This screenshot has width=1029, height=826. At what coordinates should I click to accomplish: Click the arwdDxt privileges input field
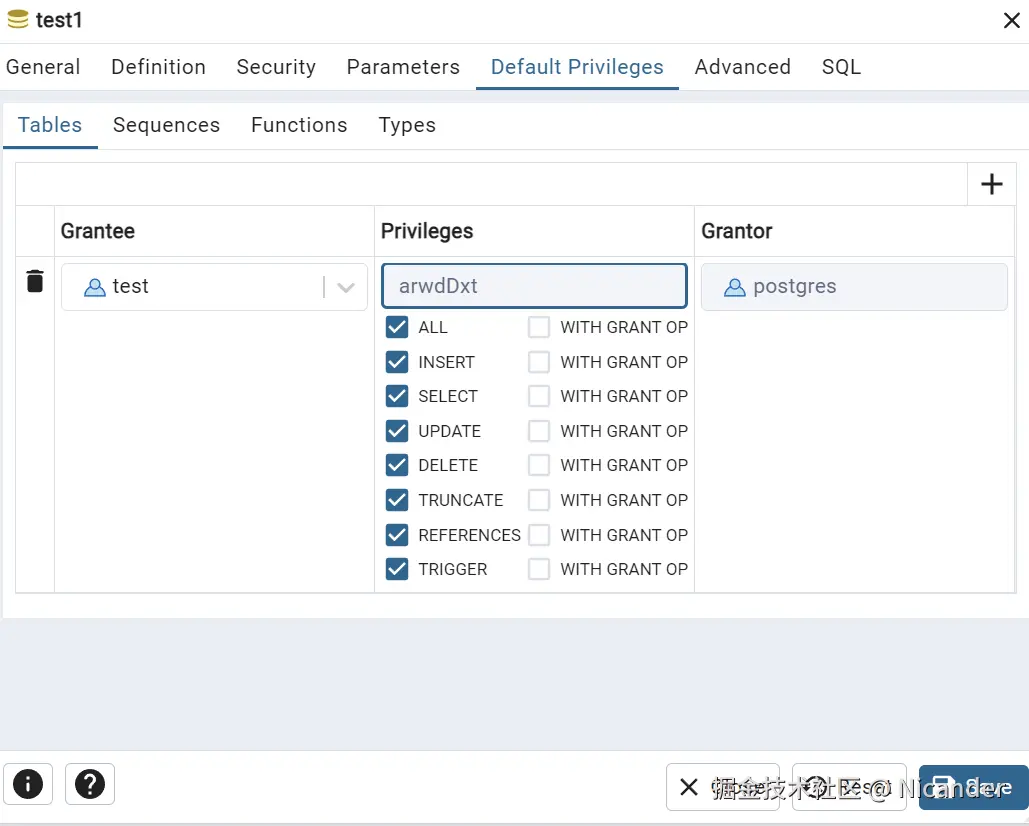pyautogui.click(x=534, y=286)
